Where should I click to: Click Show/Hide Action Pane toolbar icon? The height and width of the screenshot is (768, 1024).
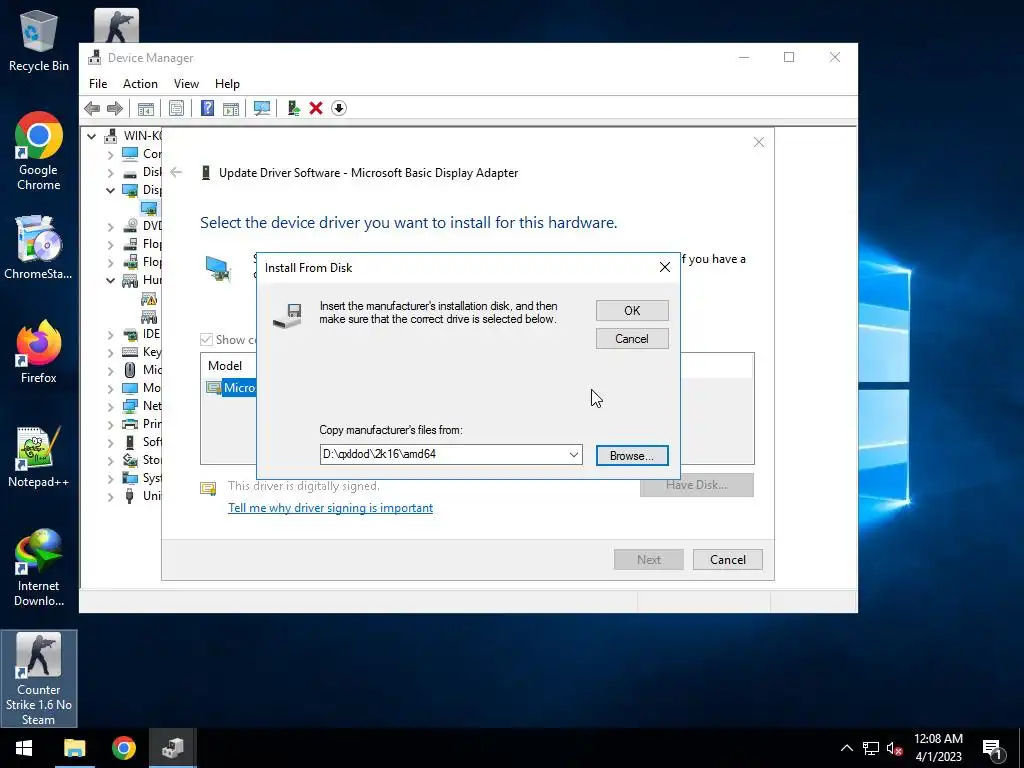coord(231,108)
